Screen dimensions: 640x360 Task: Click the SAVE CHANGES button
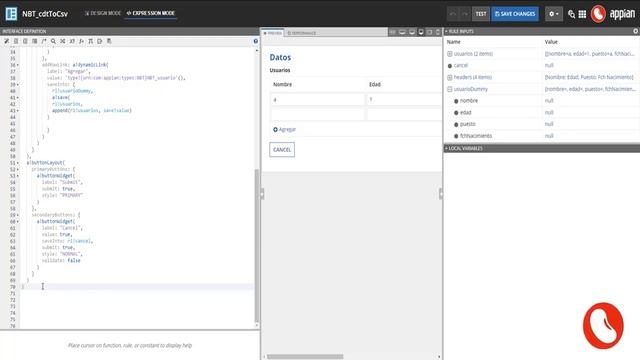click(x=515, y=14)
